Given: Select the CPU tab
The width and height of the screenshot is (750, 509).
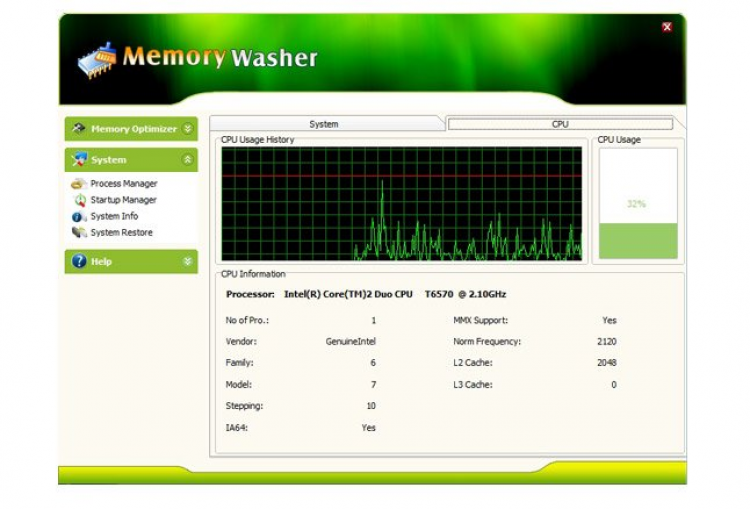Looking at the screenshot, I should 560,124.
